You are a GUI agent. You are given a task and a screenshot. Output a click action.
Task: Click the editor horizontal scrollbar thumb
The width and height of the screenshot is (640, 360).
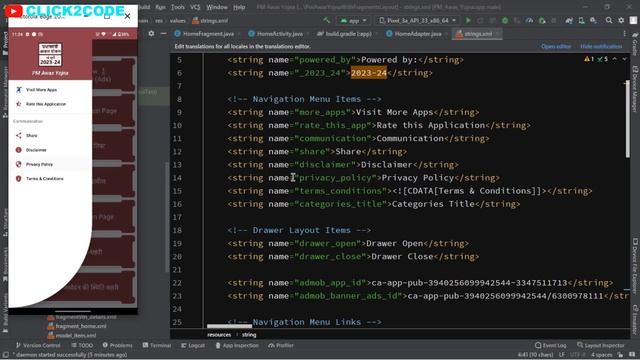click(x=229, y=326)
